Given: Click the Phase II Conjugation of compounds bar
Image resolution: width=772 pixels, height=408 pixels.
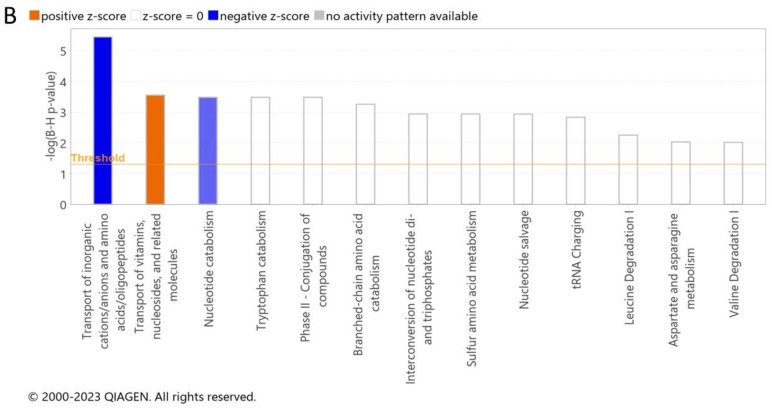Looking at the screenshot, I should [x=313, y=151].
